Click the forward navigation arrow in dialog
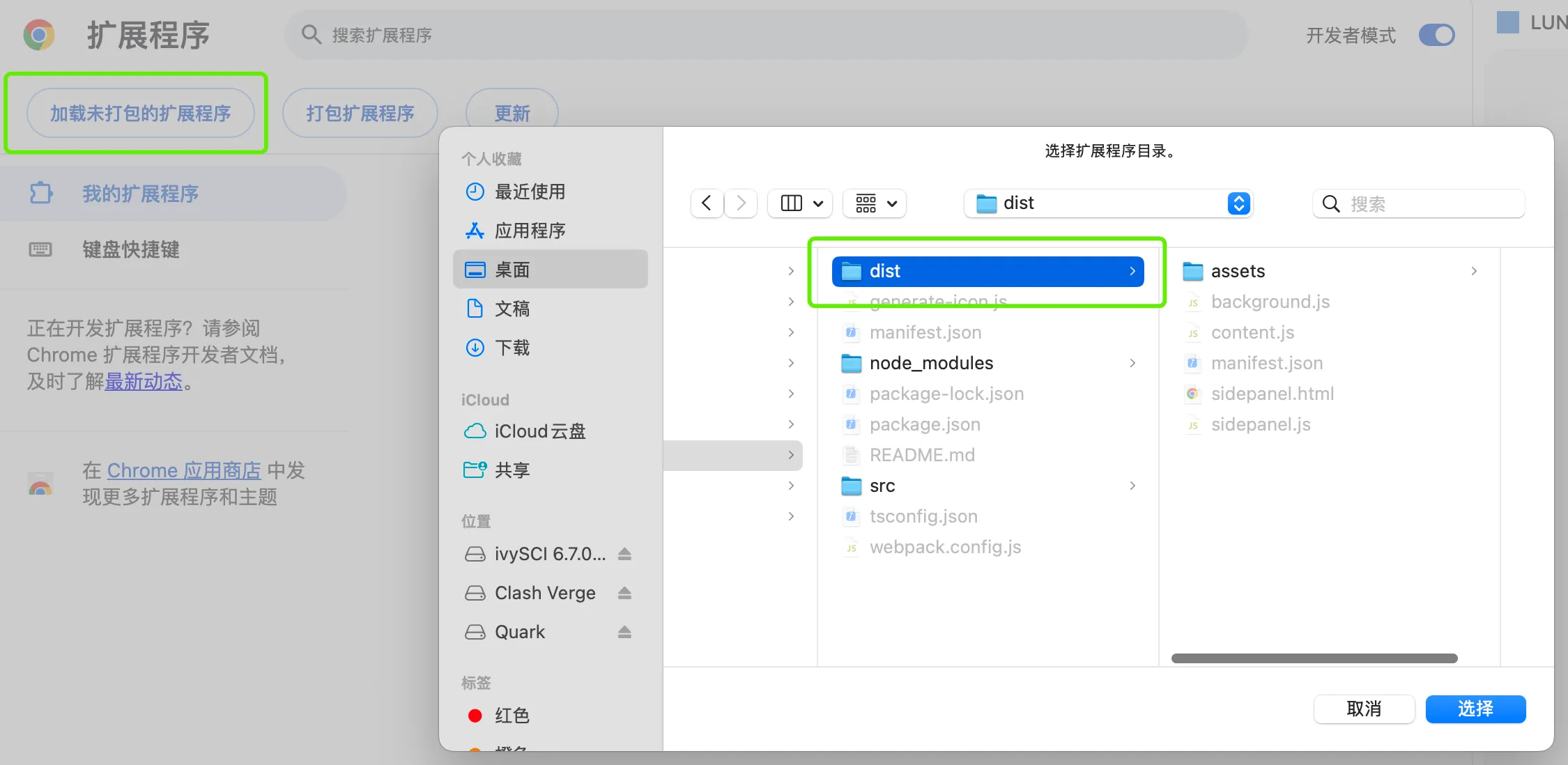The image size is (1568, 765). (x=741, y=203)
